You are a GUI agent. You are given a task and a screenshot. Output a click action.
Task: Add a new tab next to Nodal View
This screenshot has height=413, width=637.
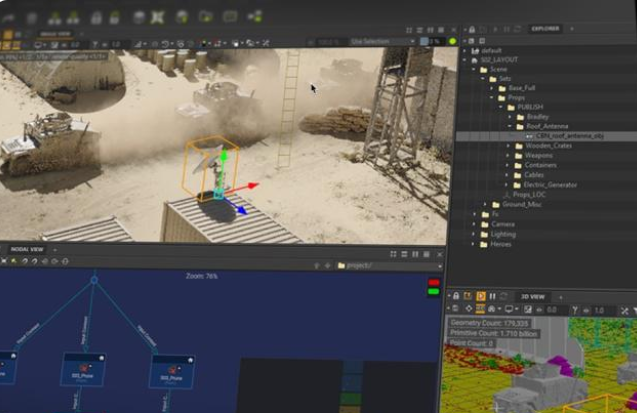coord(55,250)
